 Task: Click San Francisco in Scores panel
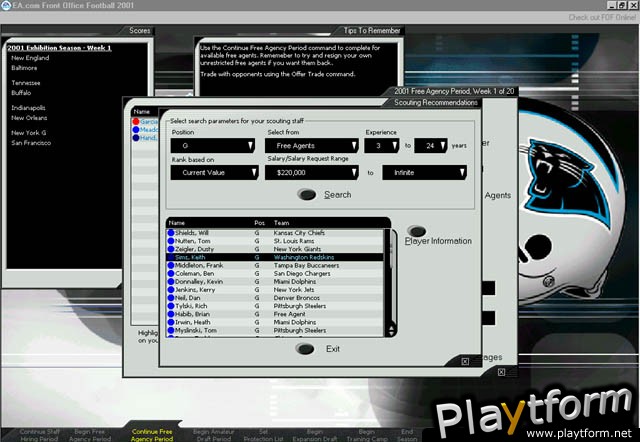(31, 143)
